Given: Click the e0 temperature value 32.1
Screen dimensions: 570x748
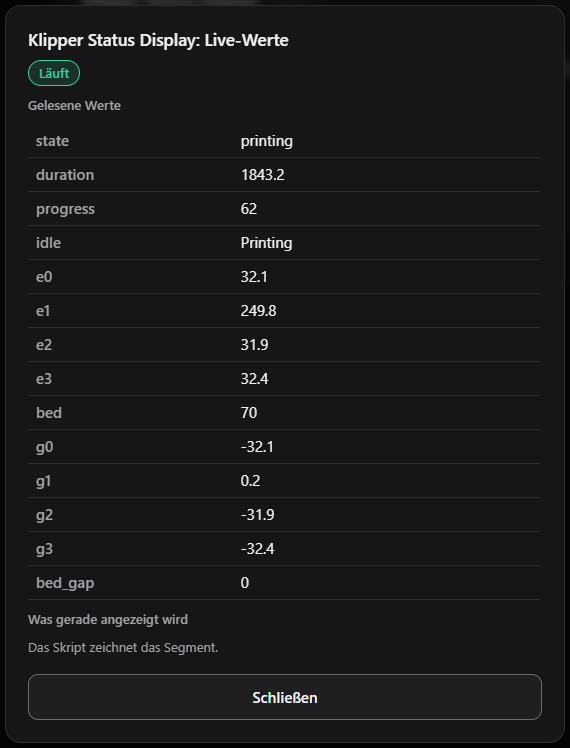Looking at the screenshot, I should click(254, 277).
